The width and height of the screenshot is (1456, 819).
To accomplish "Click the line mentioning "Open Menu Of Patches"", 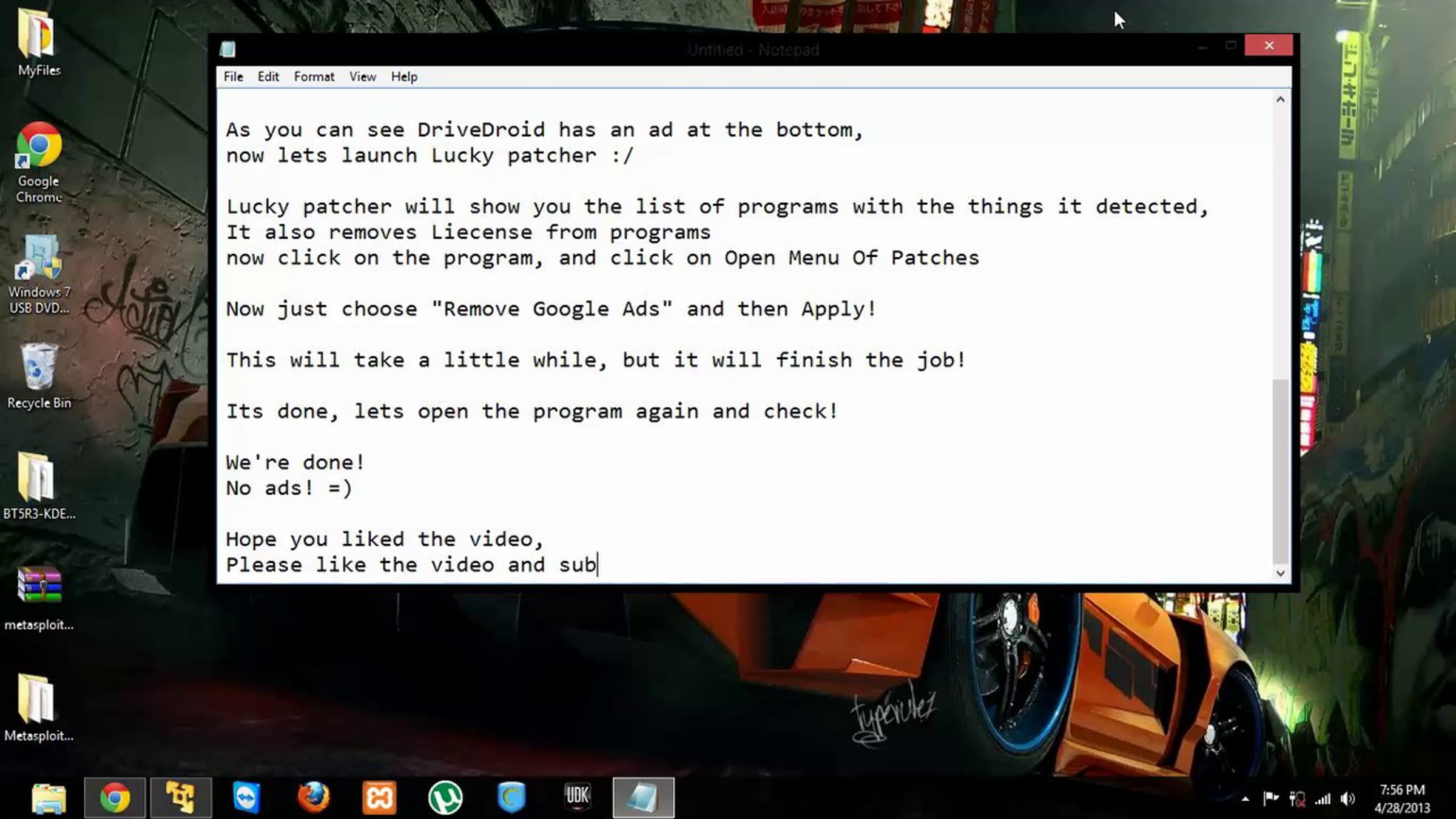I will pos(602,258).
